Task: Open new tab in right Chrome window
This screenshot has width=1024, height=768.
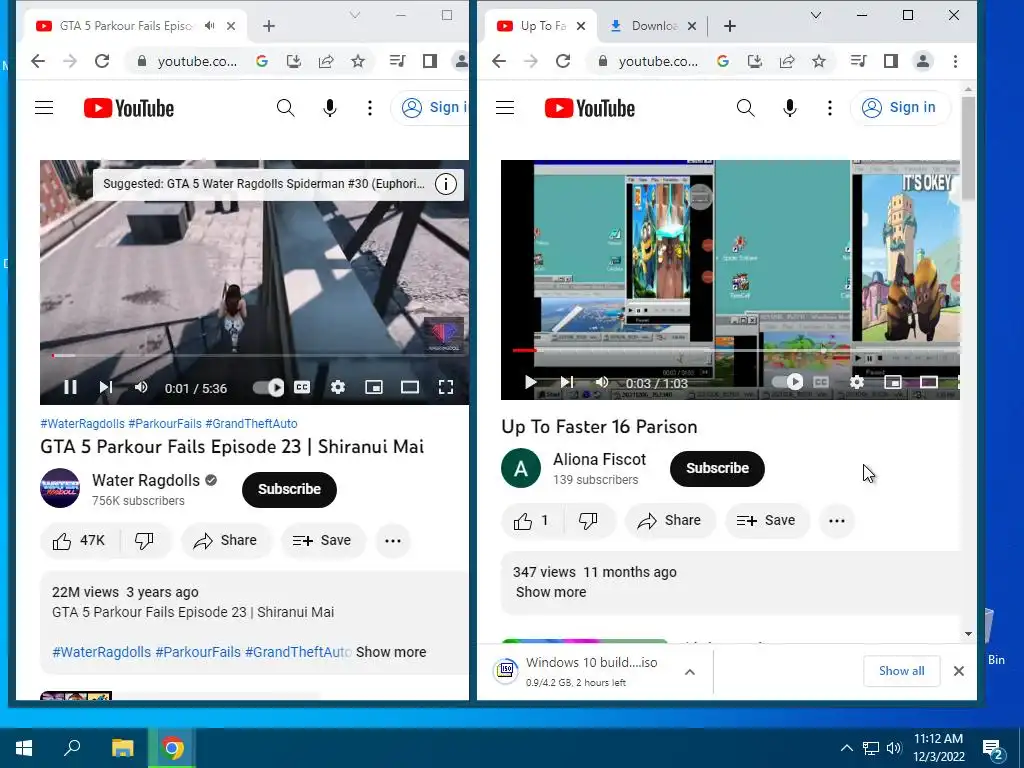Action: 730,25
